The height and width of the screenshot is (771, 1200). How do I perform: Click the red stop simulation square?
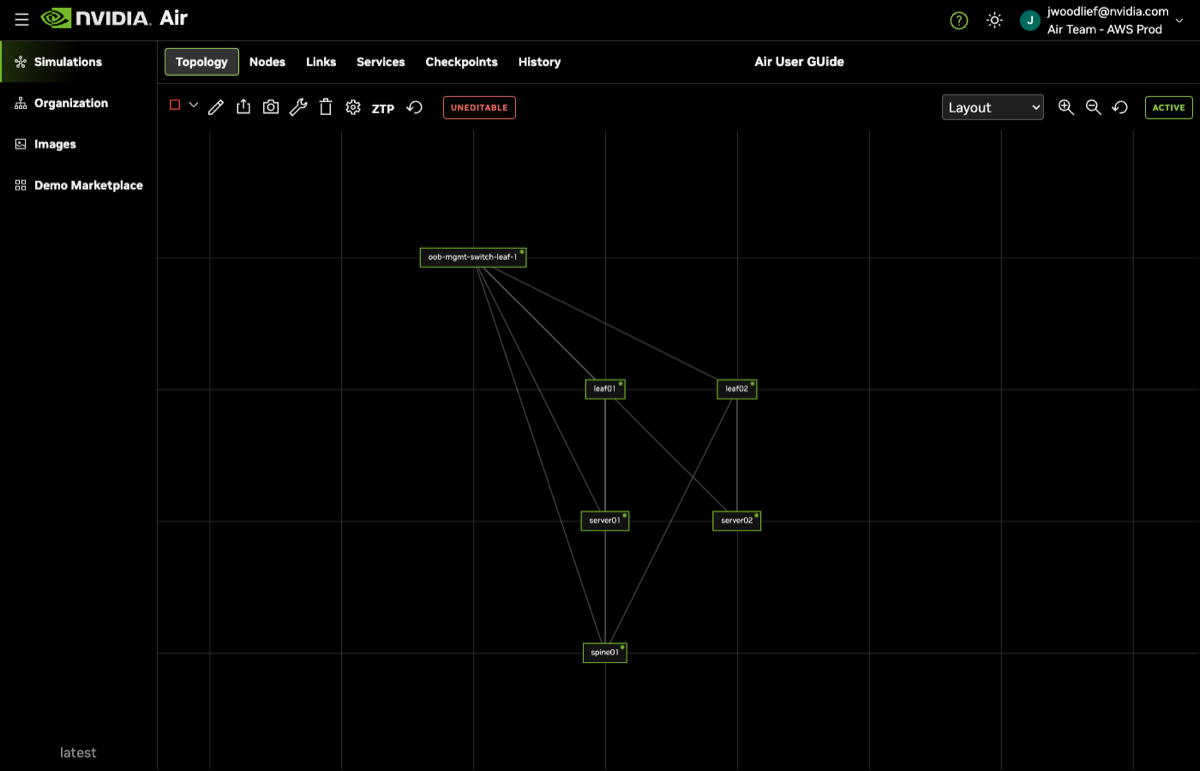175,105
